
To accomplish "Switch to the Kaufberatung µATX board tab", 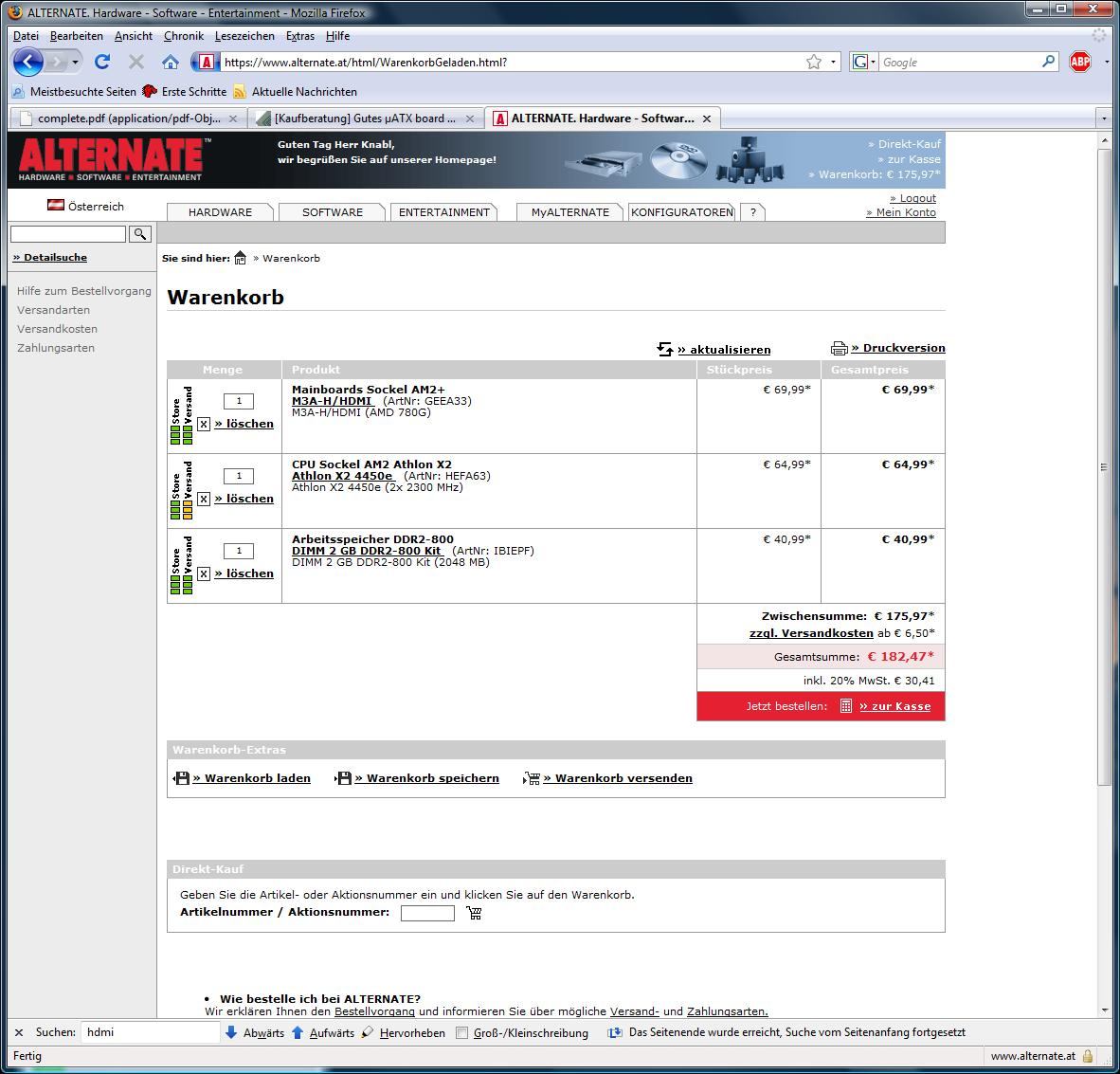I will tap(366, 118).
